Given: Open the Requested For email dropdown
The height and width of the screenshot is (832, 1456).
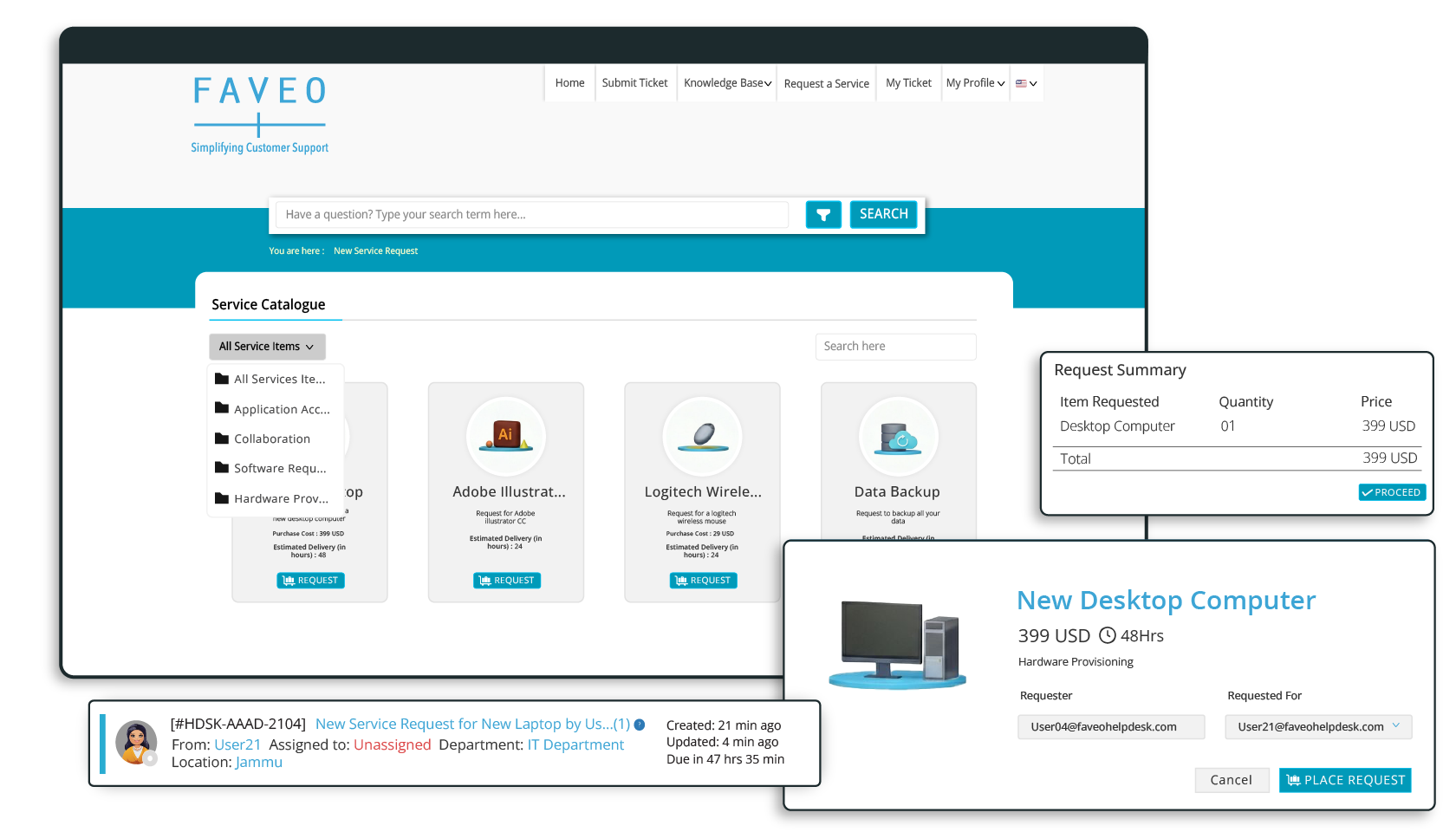Looking at the screenshot, I should (x=1317, y=727).
